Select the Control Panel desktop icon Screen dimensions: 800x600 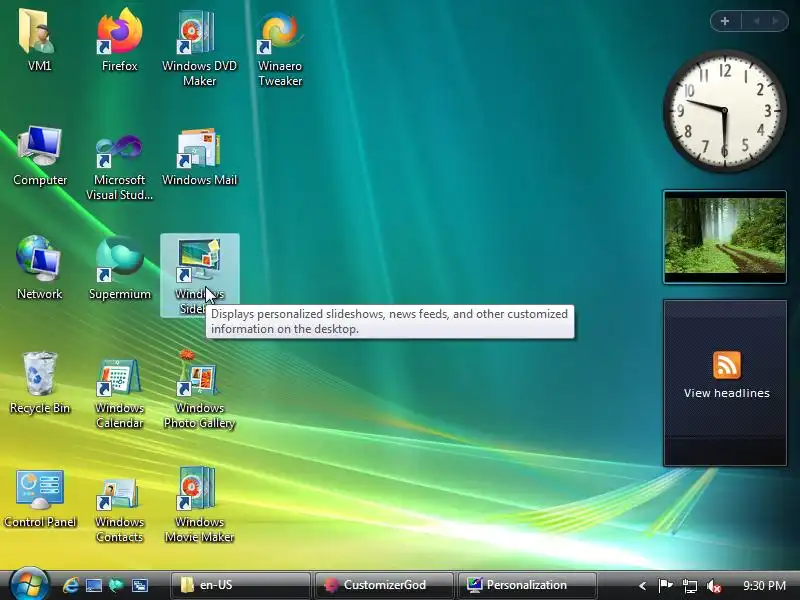tap(40, 497)
